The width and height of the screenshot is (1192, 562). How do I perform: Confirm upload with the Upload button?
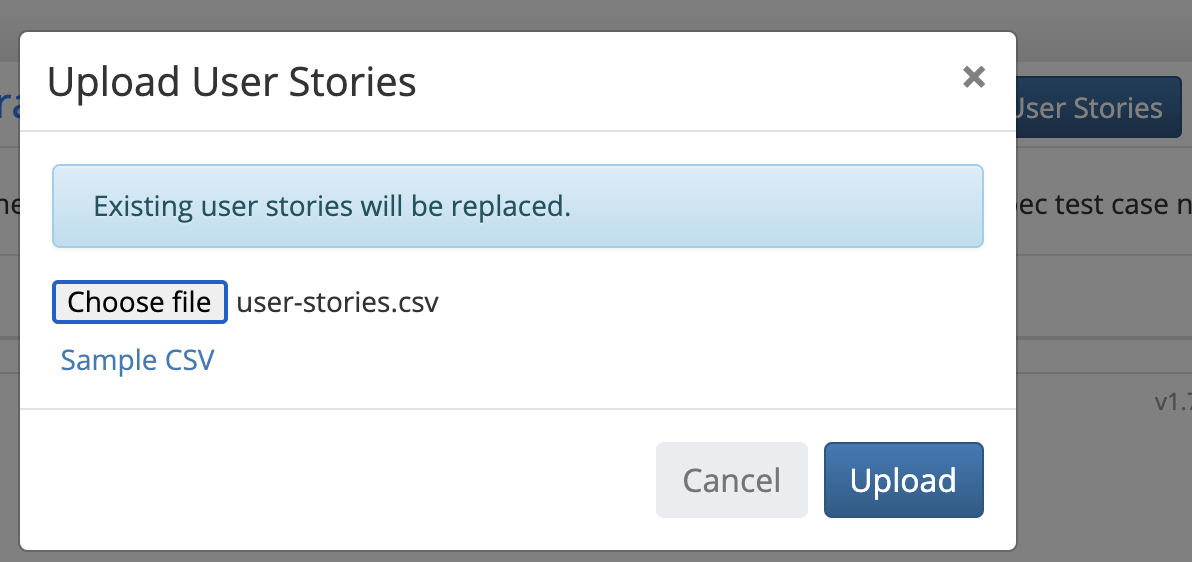[x=903, y=480]
